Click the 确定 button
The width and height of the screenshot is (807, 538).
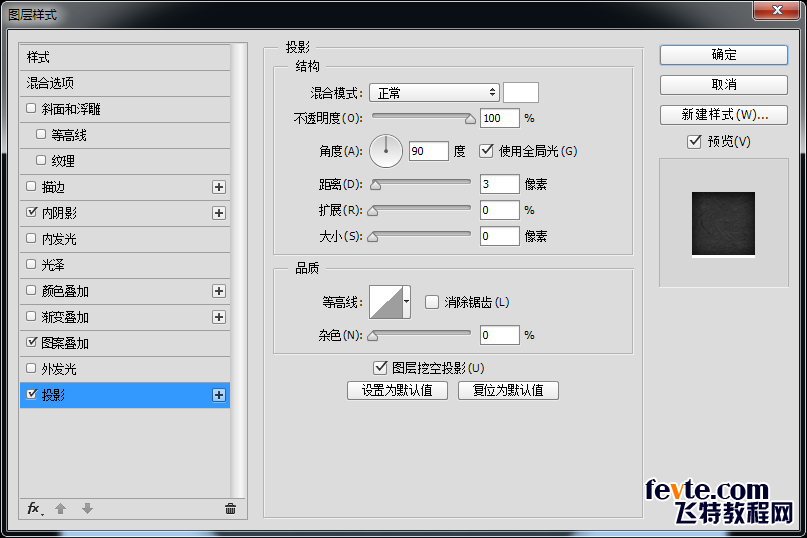(724, 55)
